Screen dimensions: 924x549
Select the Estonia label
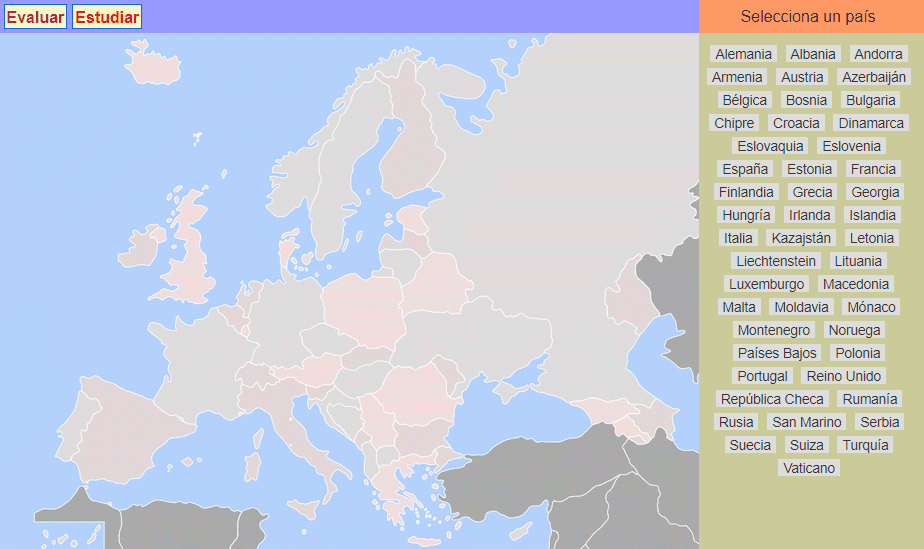click(809, 168)
